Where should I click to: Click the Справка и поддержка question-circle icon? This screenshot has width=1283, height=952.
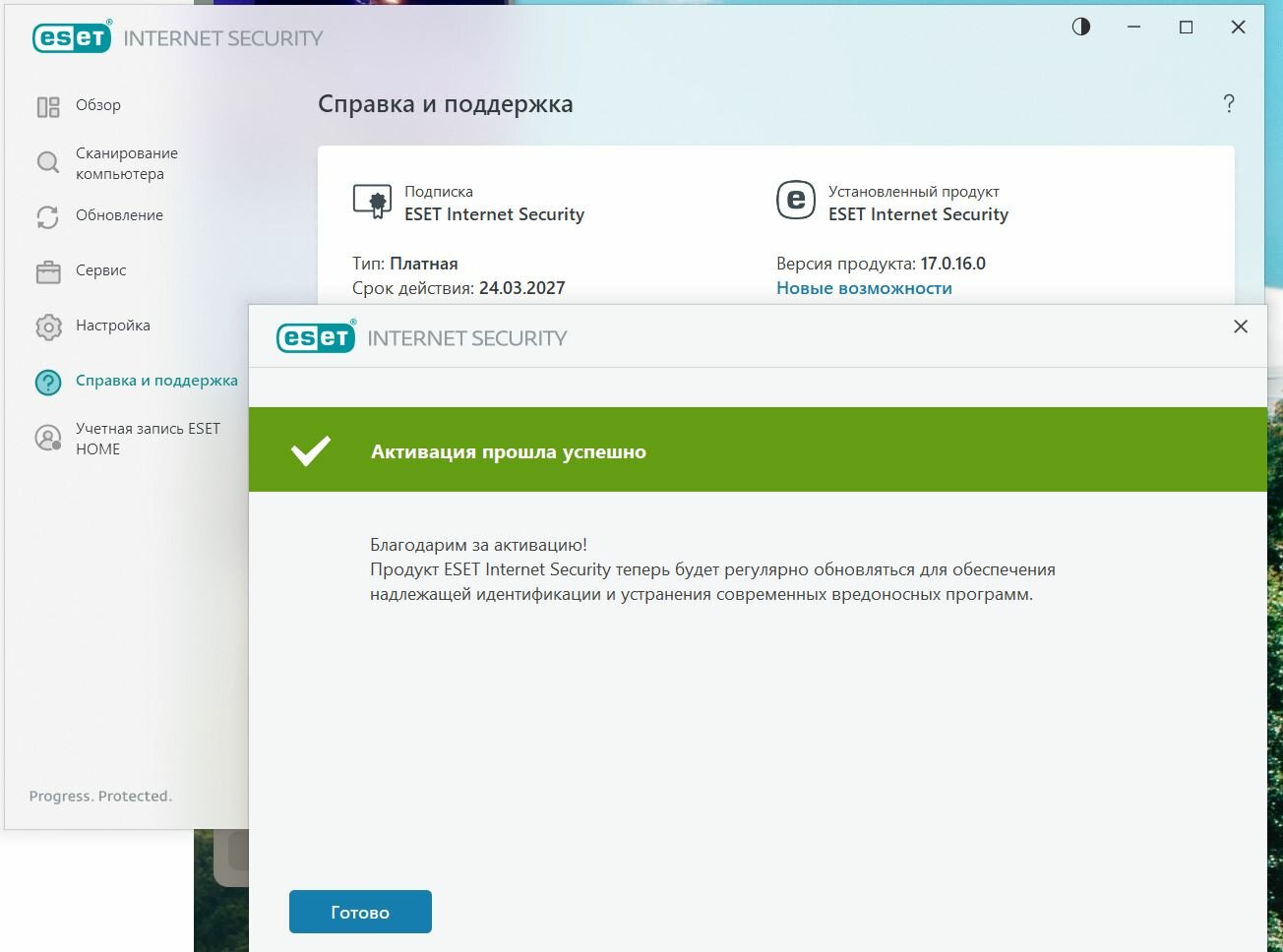[48, 382]
